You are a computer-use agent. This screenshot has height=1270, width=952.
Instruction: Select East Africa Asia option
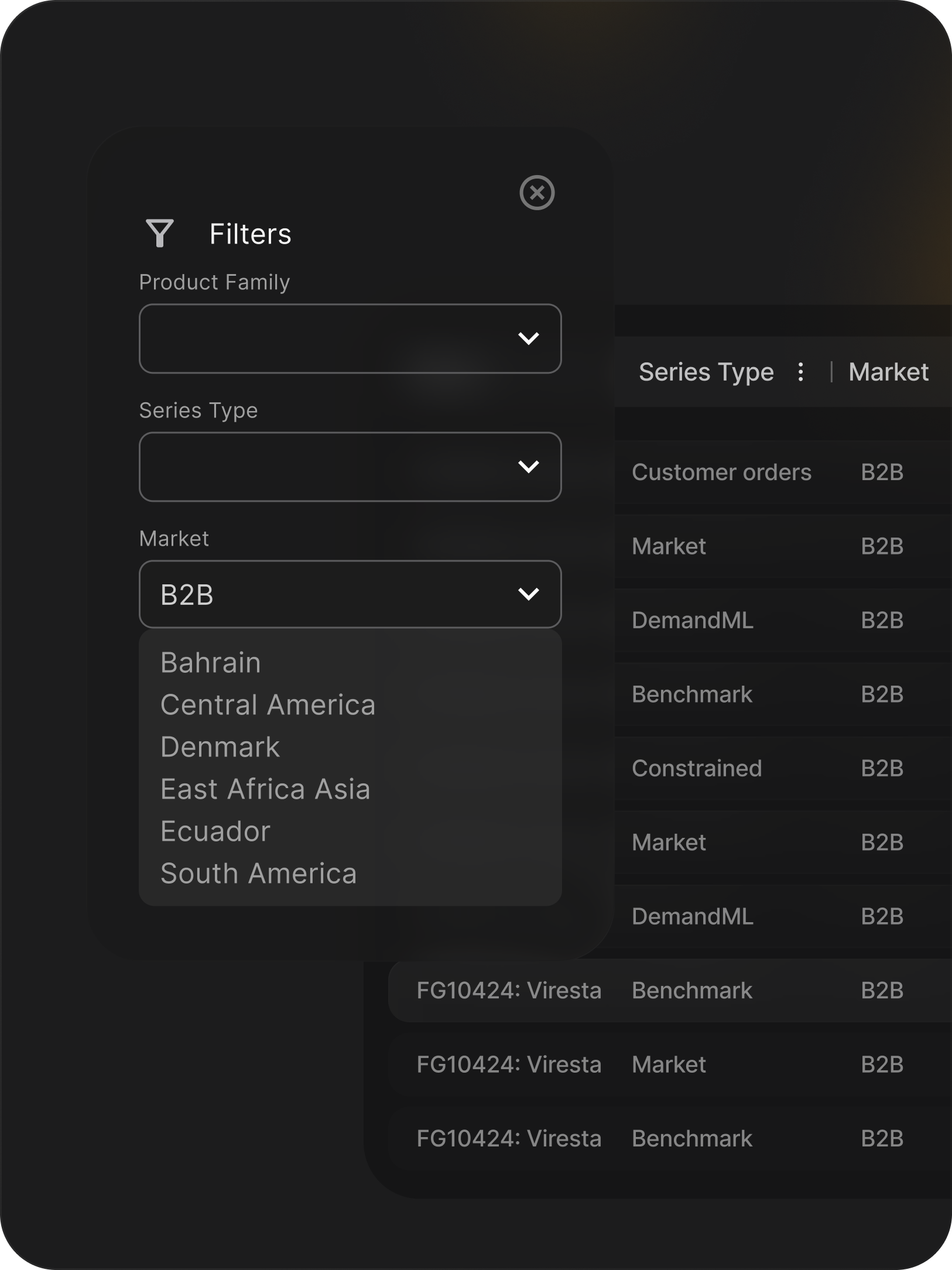tap(265, 789)
